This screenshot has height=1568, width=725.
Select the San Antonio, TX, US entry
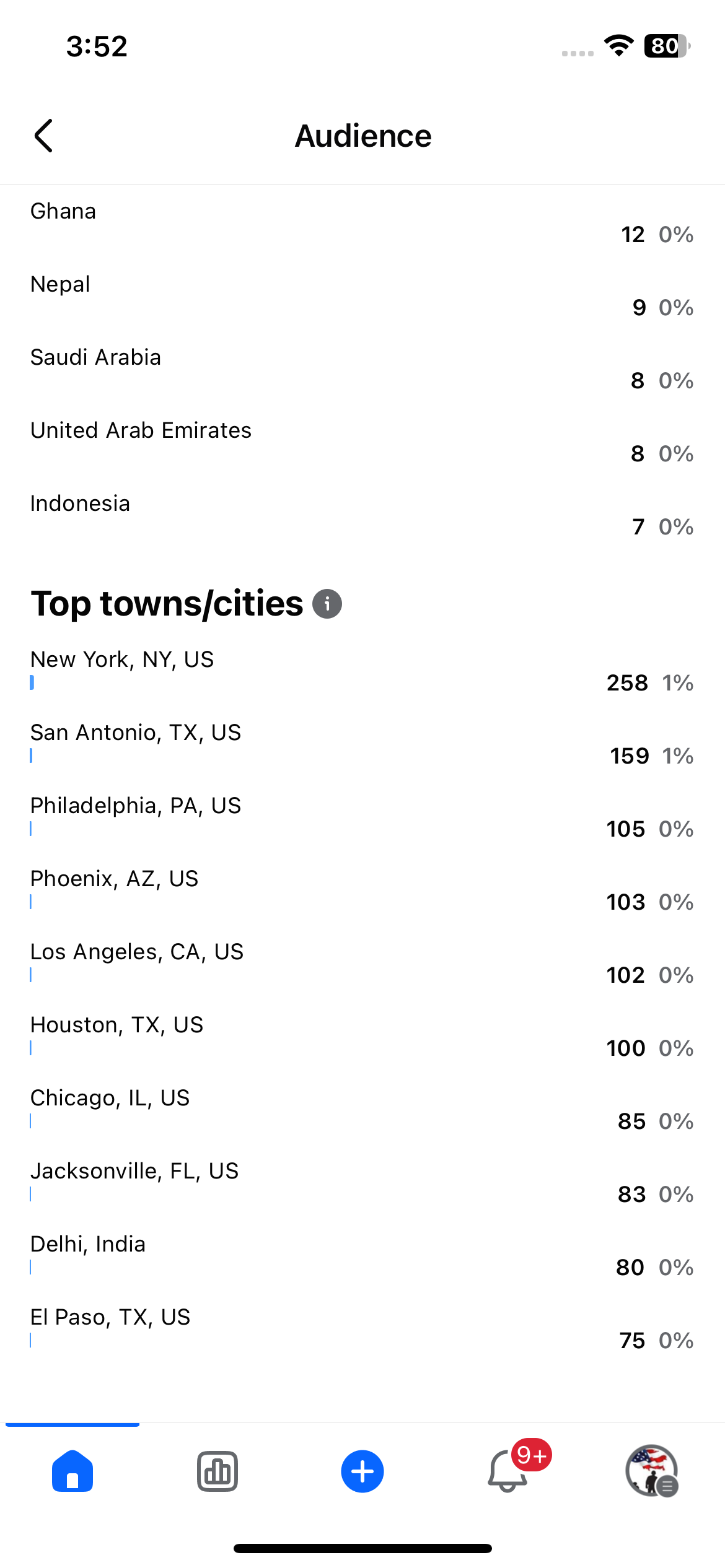[x=362, y=744]
